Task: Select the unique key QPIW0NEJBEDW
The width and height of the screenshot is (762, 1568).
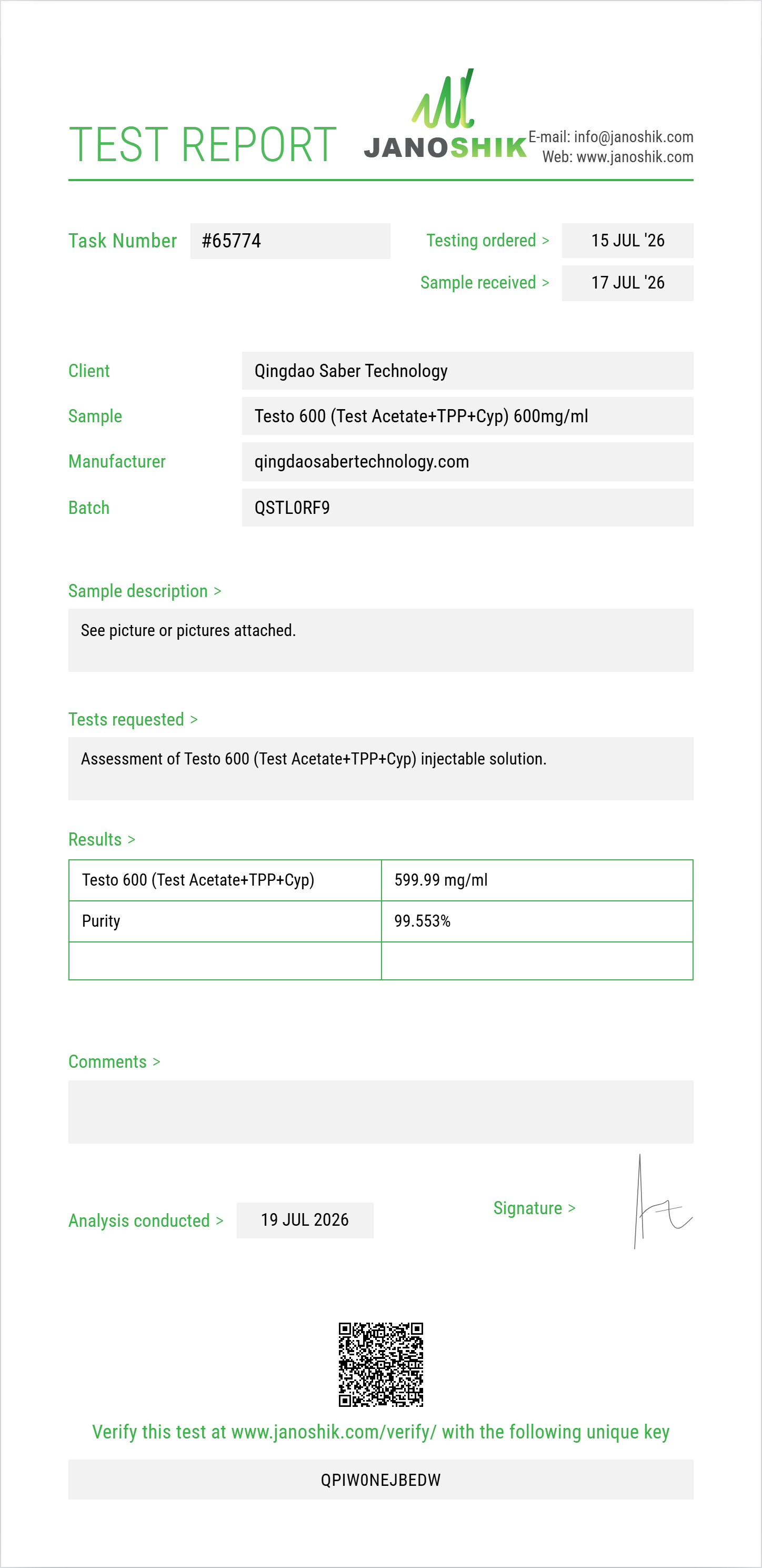Action: click(x=380, y=1480)
